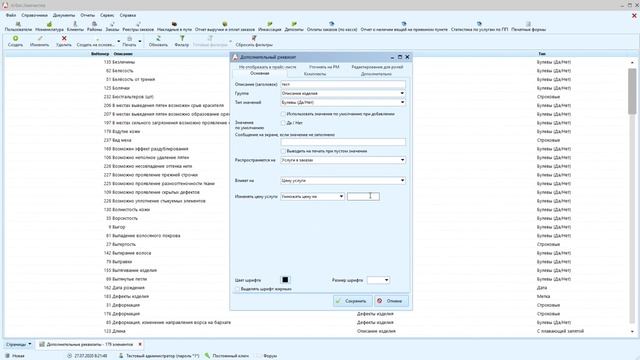This screenshot has height=360, width=640.
Task: Open the Клиенты toolbar icon
Action: [75, 27]
